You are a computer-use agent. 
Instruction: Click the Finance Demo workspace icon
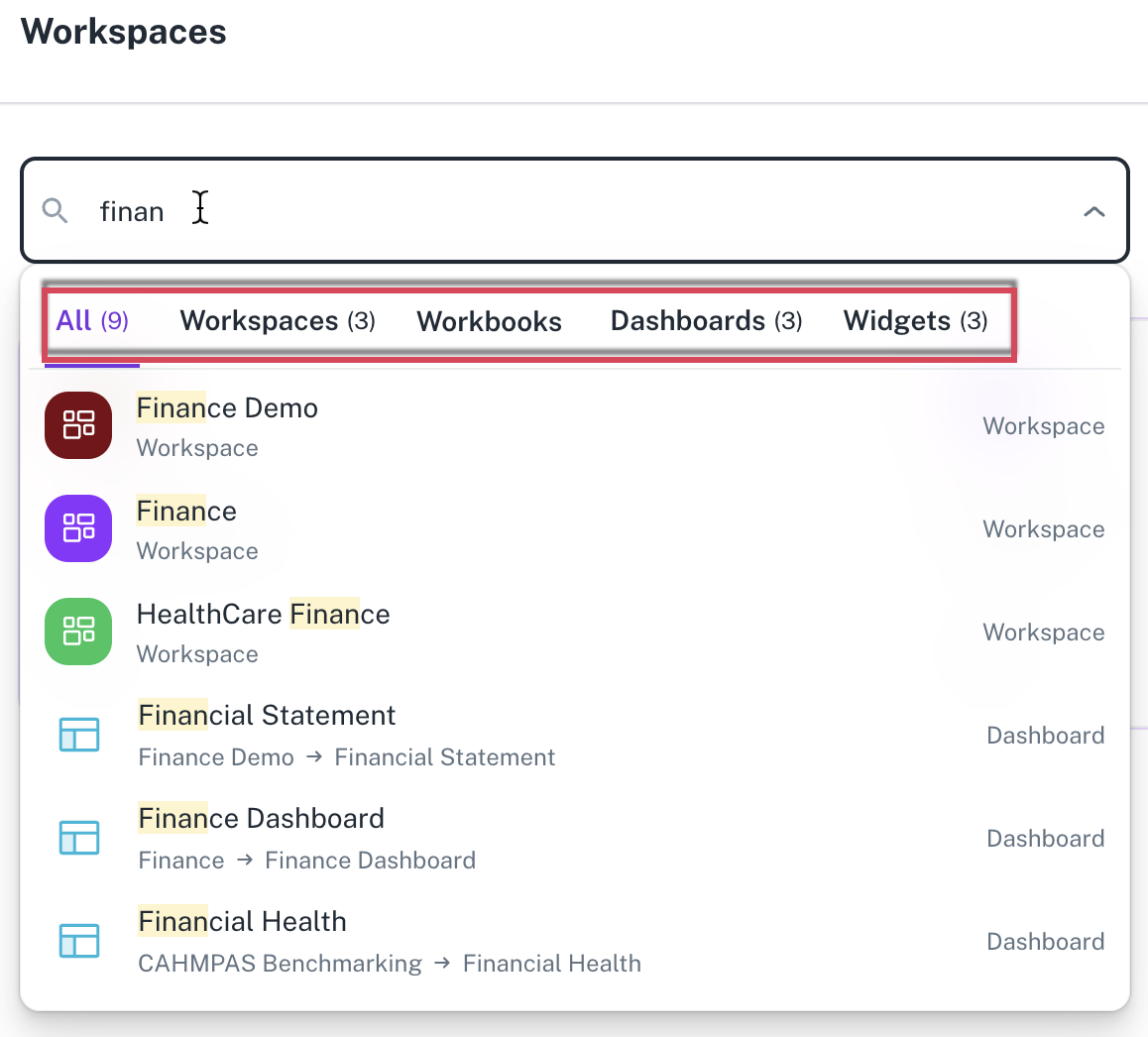(x=78, y=425)
